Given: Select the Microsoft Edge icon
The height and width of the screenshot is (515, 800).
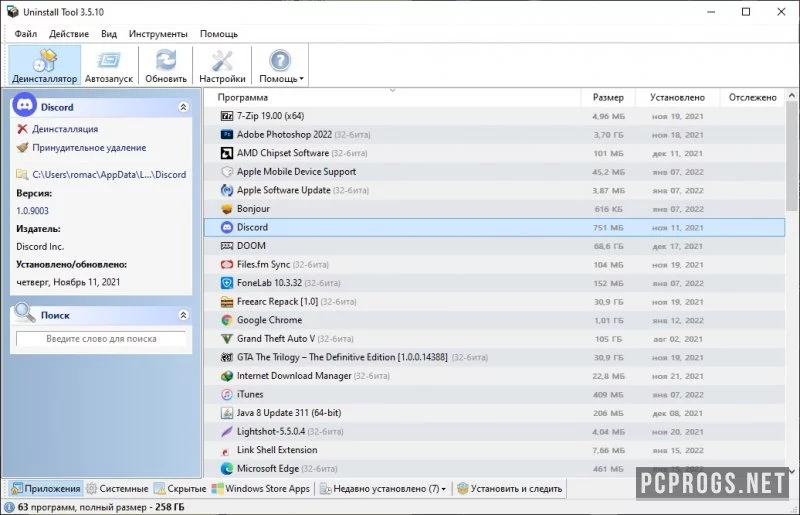Looking at the screenshot, I should (227, 469).
